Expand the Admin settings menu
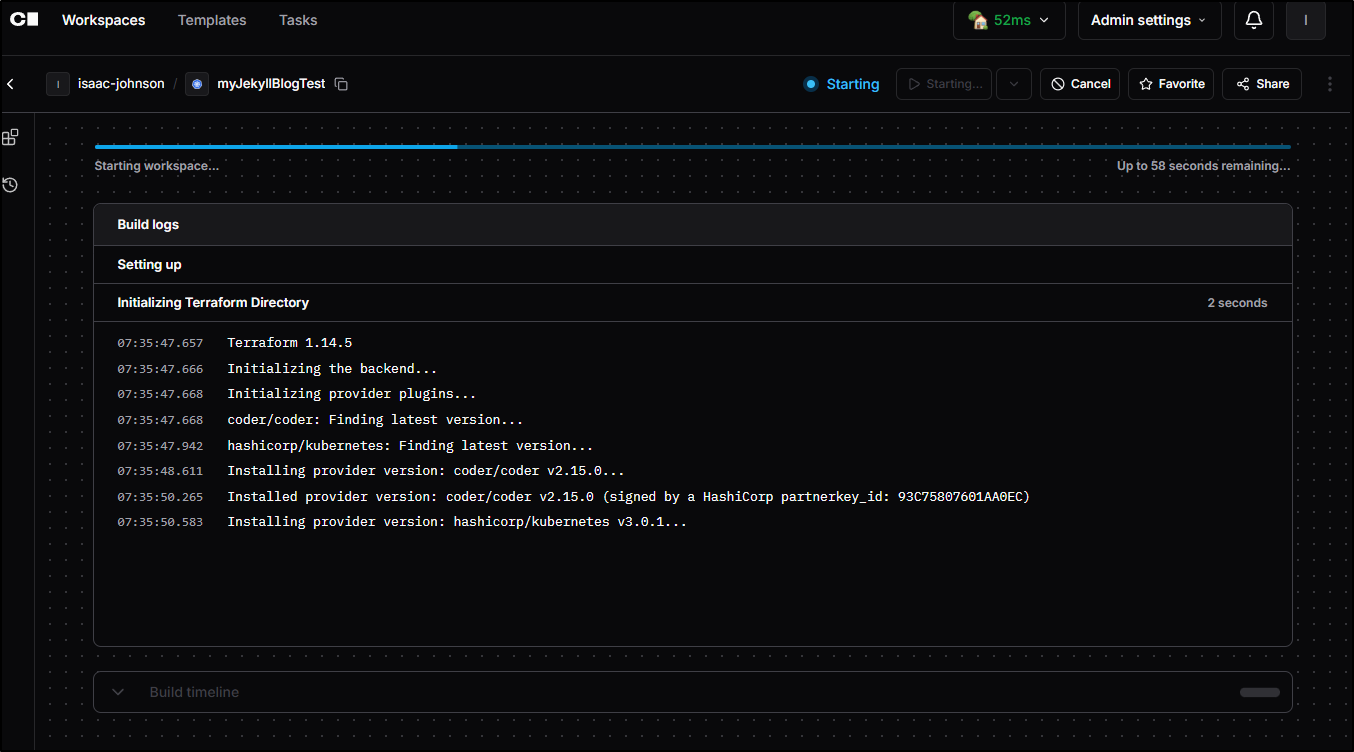 1148,19
